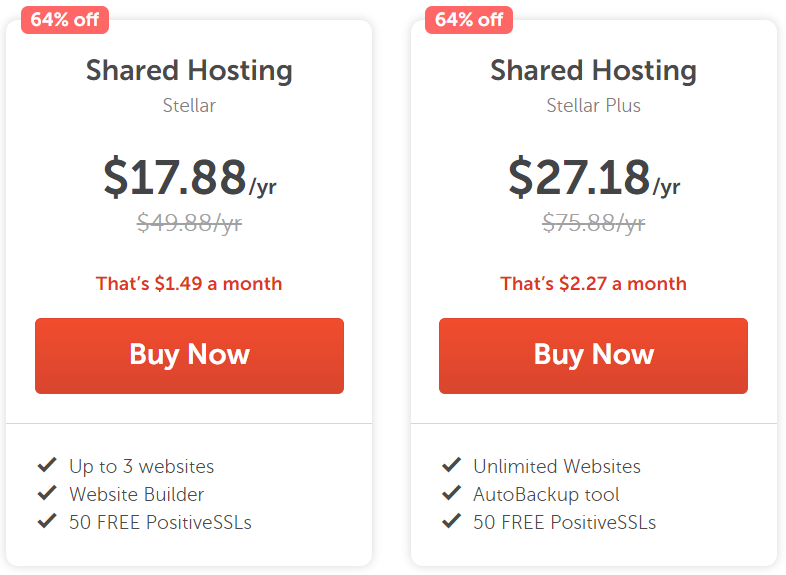Click the $17.88/yr price
The height and width of the screenshot is (575, 786).
coord(189,176)
